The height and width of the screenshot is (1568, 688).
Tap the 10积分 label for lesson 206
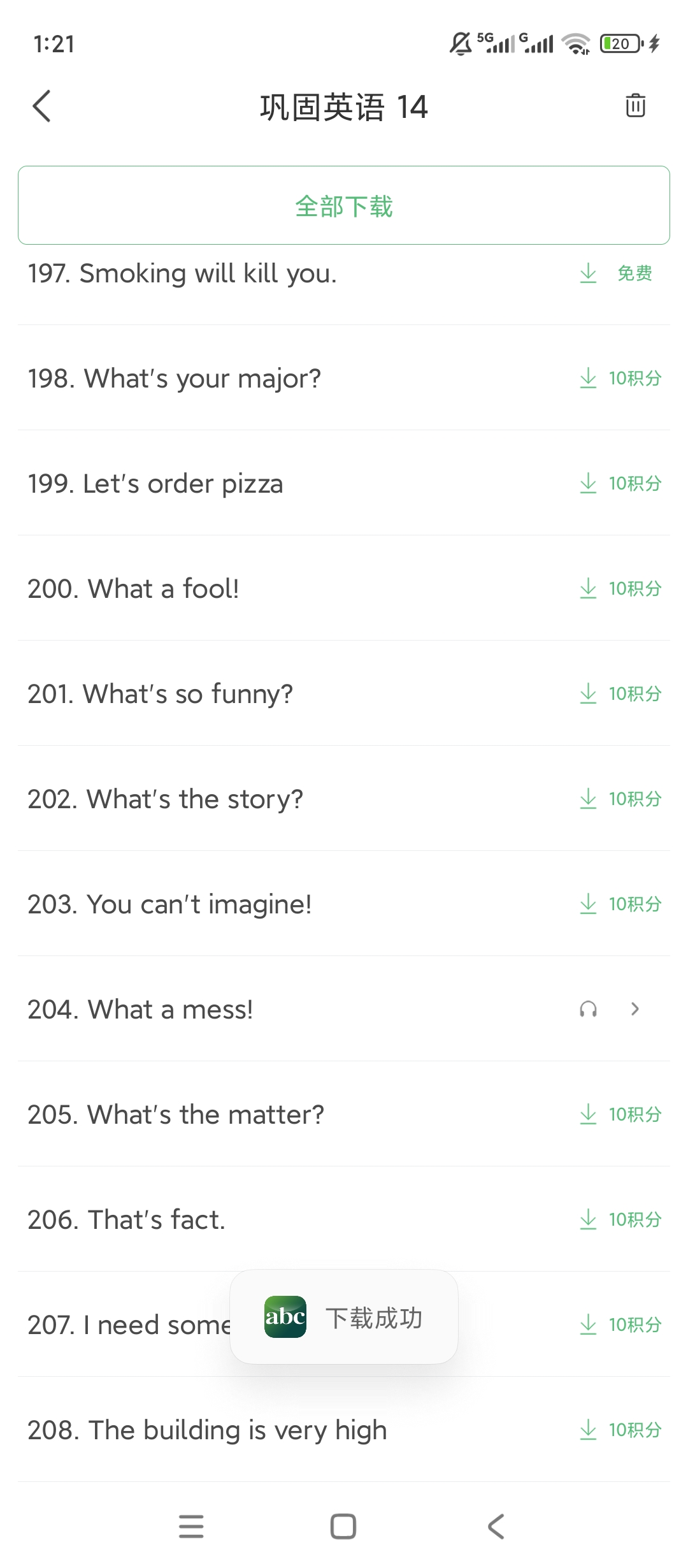[x=635, y=1219]
